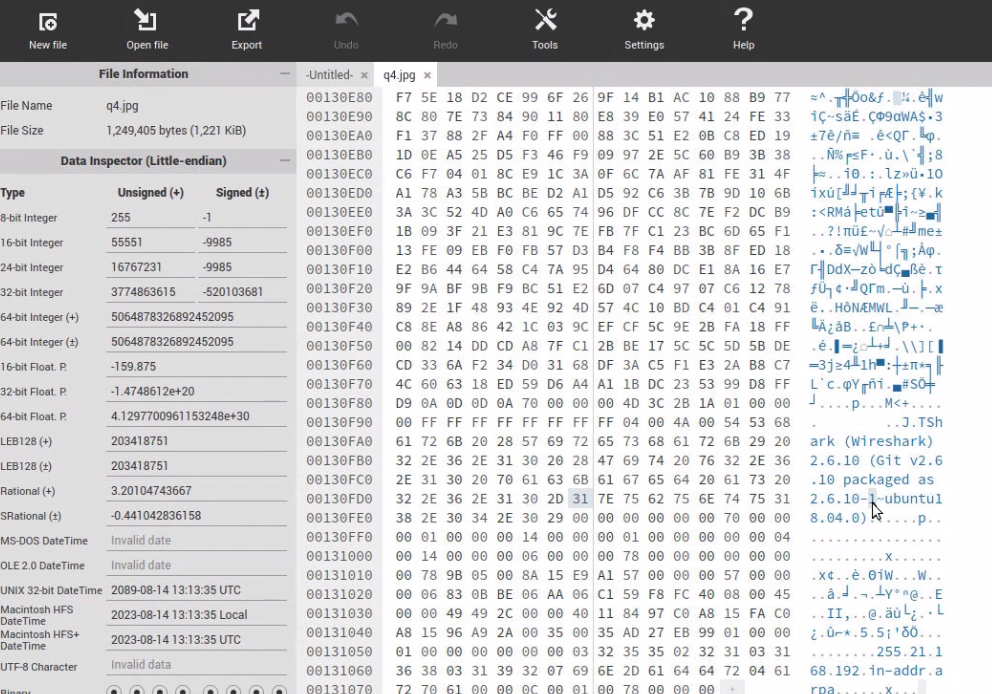Click Macintosh HFS DateTime Local value
This screenshot has height=694, width=992.
point(196,615)
